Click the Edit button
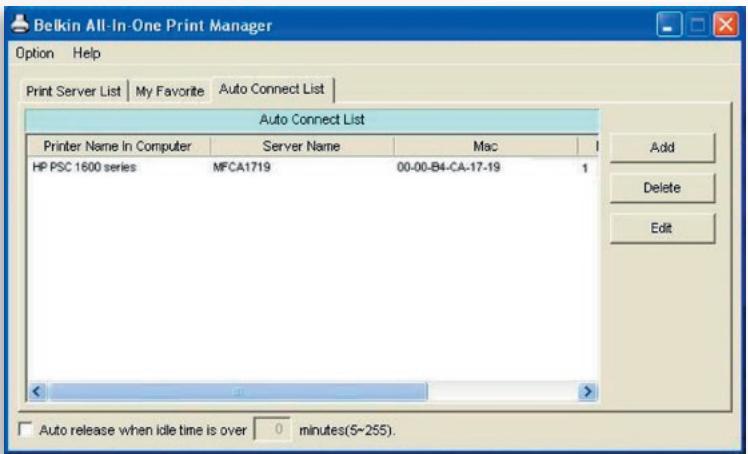The height and width of the screenshot is (454, 748). 662,228
